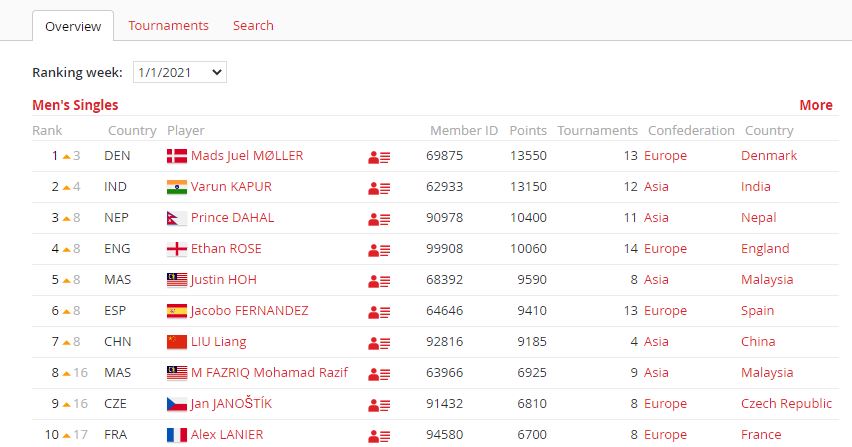The height and width of the screenshot is (447, 852).
Task: Open profile card icon for Varun KAPUR
Action: [379, 188]
